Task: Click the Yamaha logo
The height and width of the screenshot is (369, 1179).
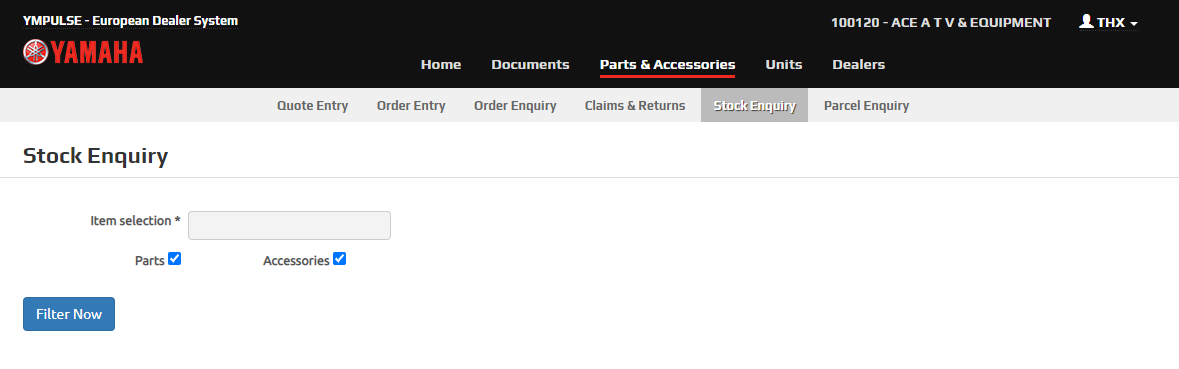Action: tap(83, 52)
